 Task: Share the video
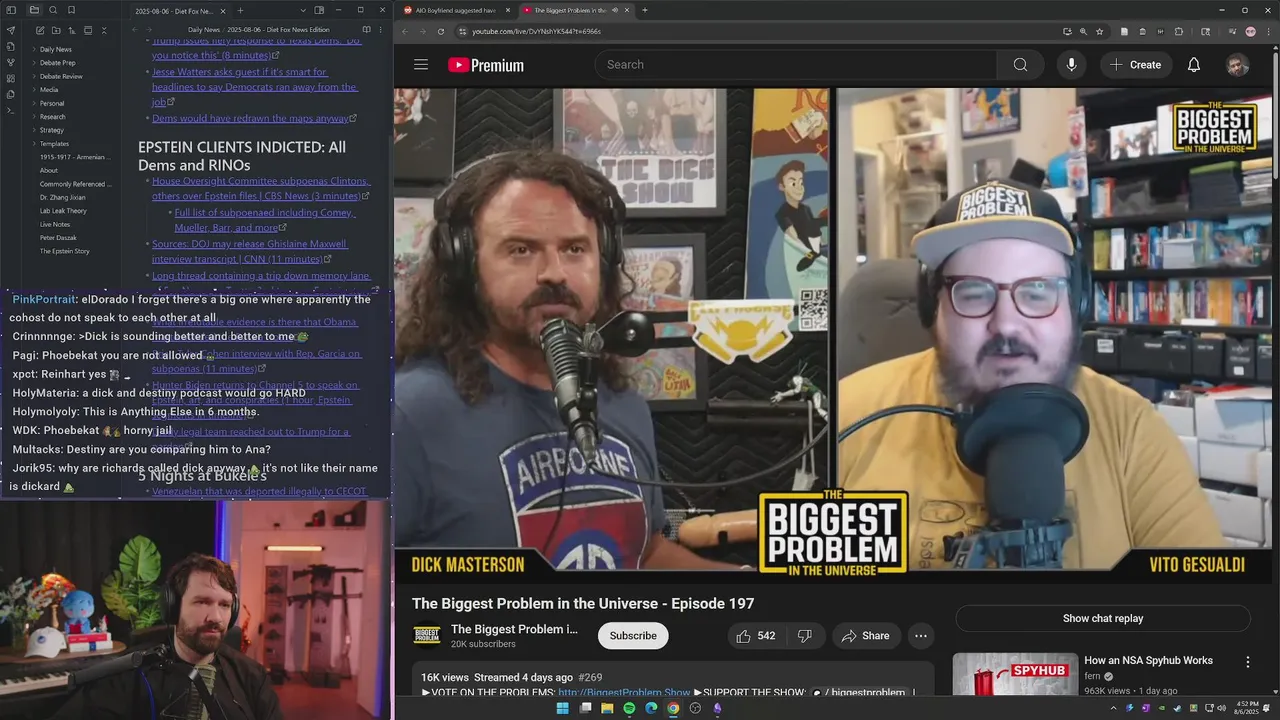click(x=866, y=636)
